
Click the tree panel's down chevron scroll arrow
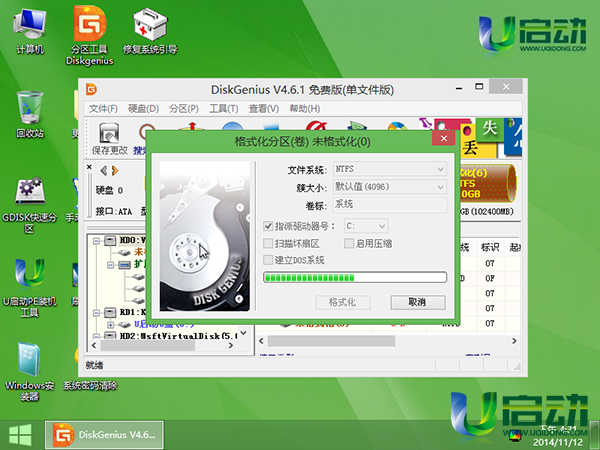[x=243, y=333]
